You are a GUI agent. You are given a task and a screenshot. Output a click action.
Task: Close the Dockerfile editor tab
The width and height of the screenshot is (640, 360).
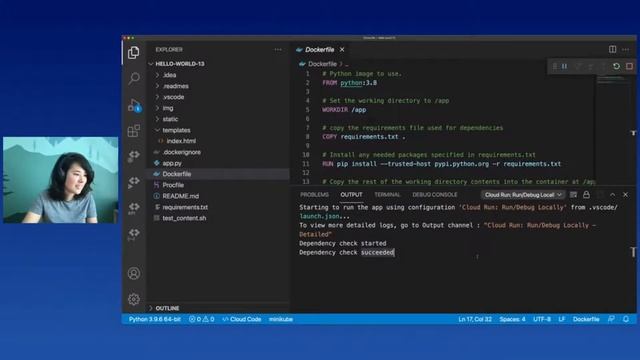pos(342,49)
